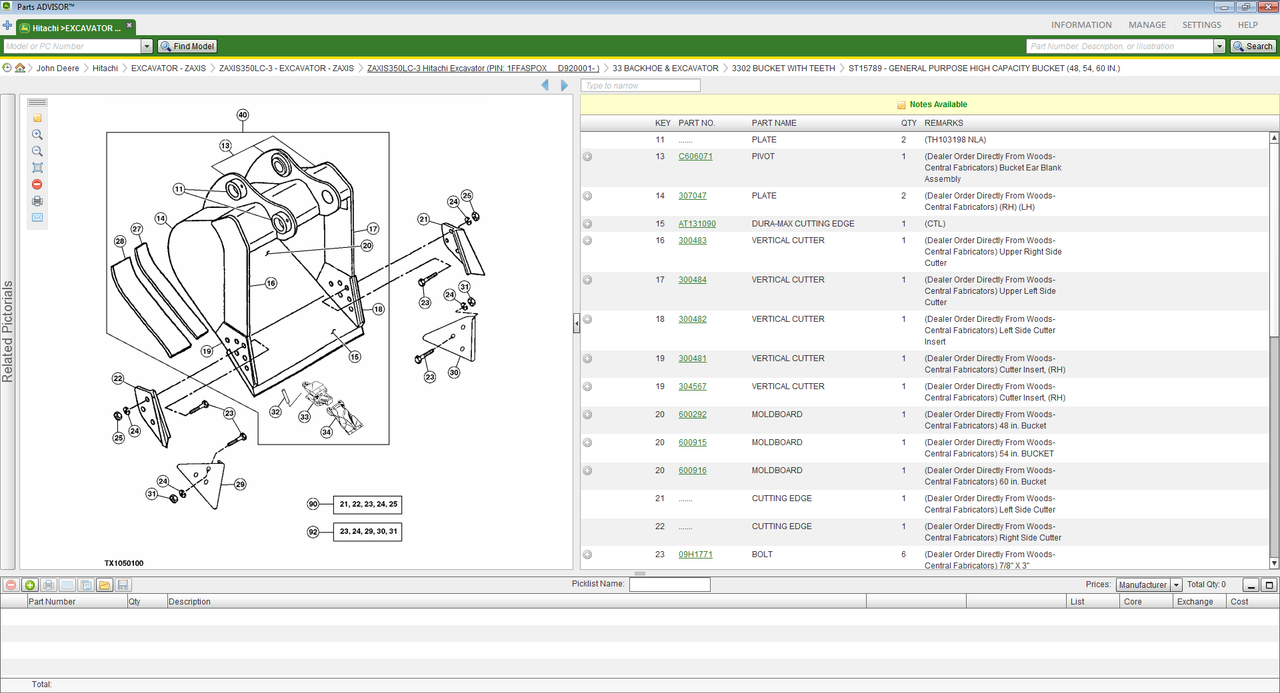
Task: Open the part search box dropdown arrow
Action: click(1219, 46)
